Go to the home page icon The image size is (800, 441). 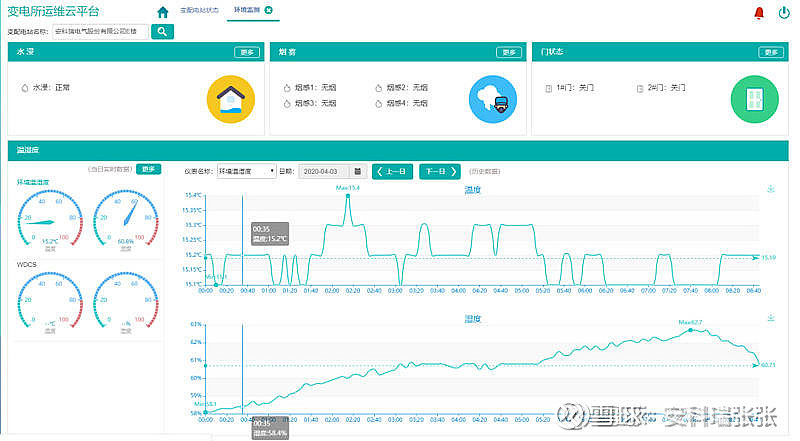tap(163, 11)
